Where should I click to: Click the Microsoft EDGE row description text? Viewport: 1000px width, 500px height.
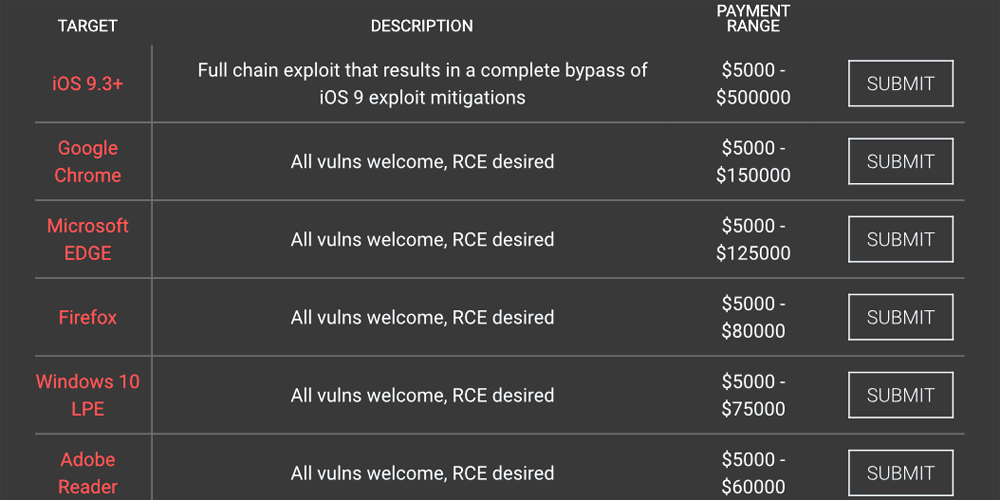[x=422, y=240]
